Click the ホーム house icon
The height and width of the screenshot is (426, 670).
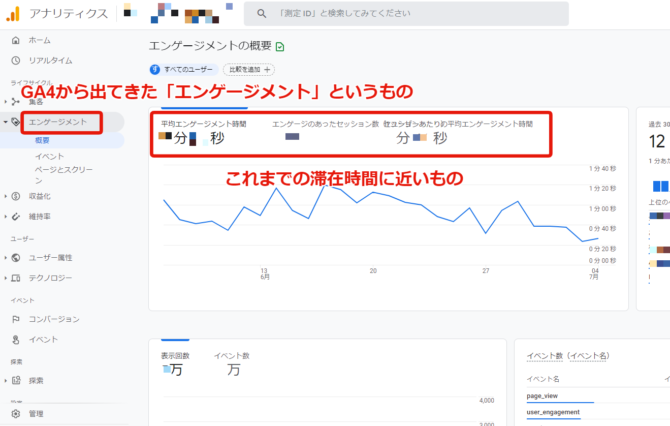coord(16,40)
